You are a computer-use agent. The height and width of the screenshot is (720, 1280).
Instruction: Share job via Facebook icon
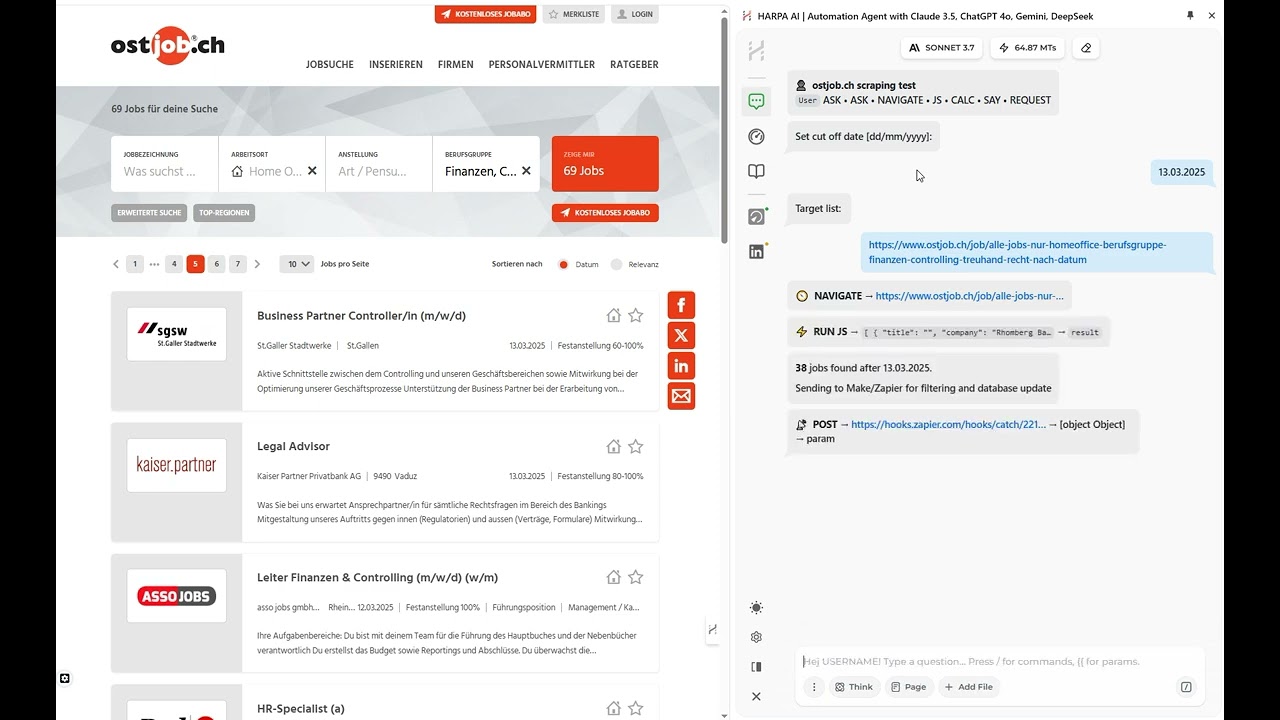681,305
